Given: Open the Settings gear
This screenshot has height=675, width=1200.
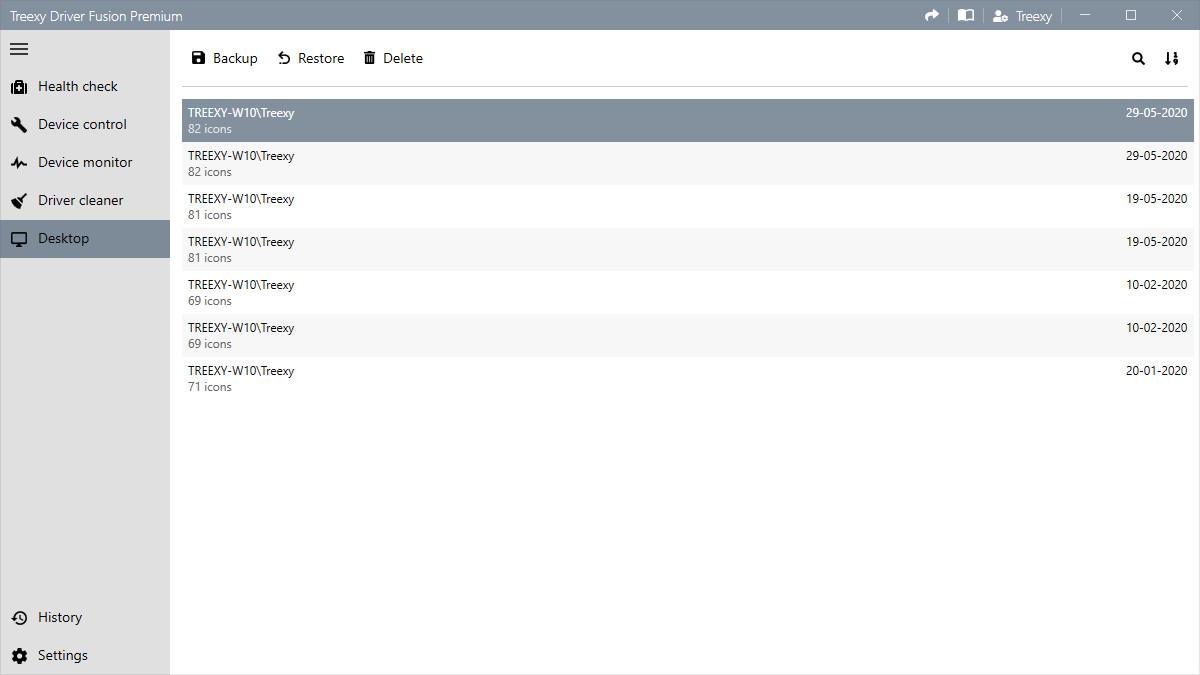Looking at the screenshot, I should [60, 655].
